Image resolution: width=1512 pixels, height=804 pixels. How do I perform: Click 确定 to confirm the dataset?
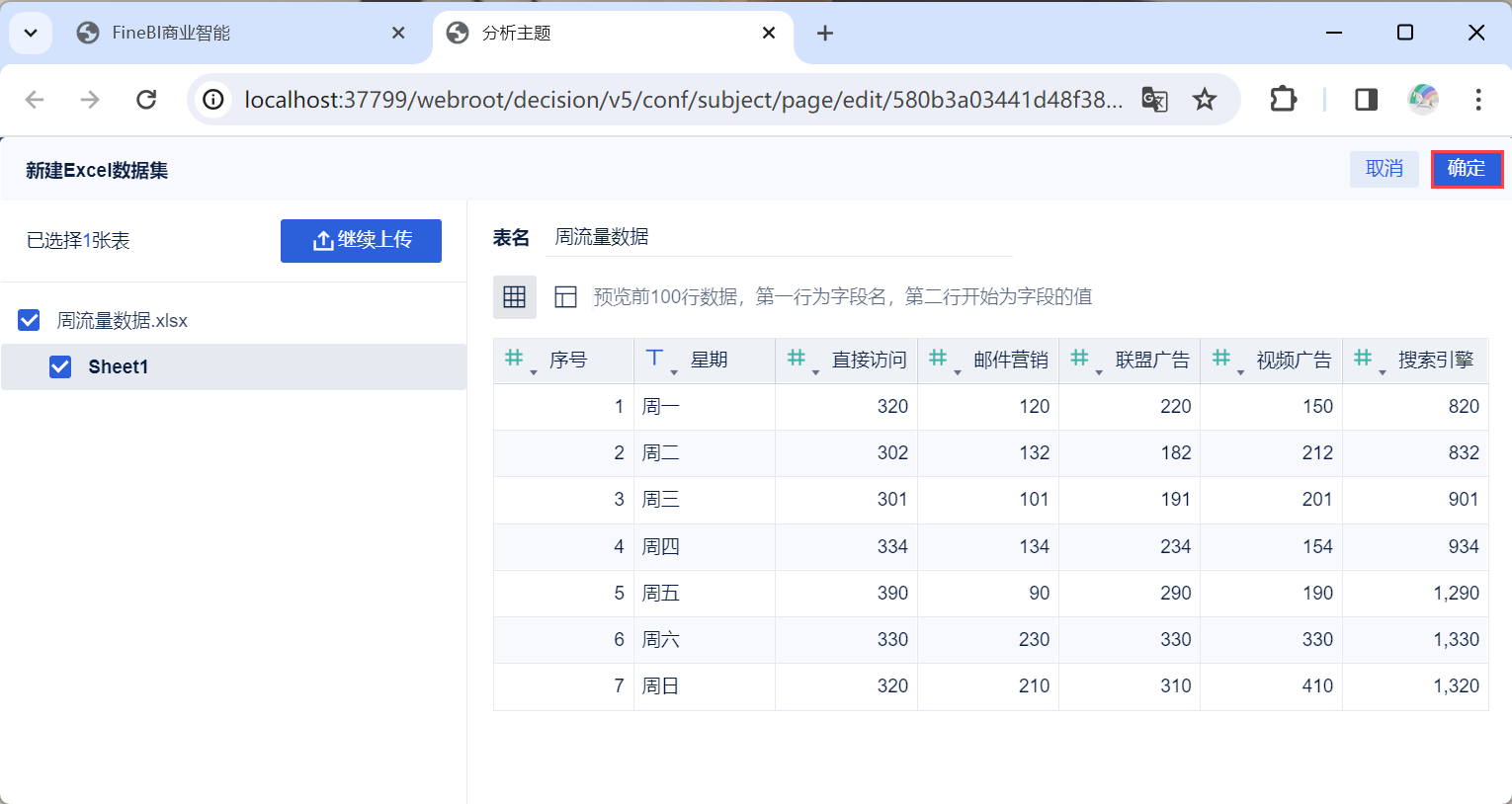pyautogui.click(x=1467, y=169)
